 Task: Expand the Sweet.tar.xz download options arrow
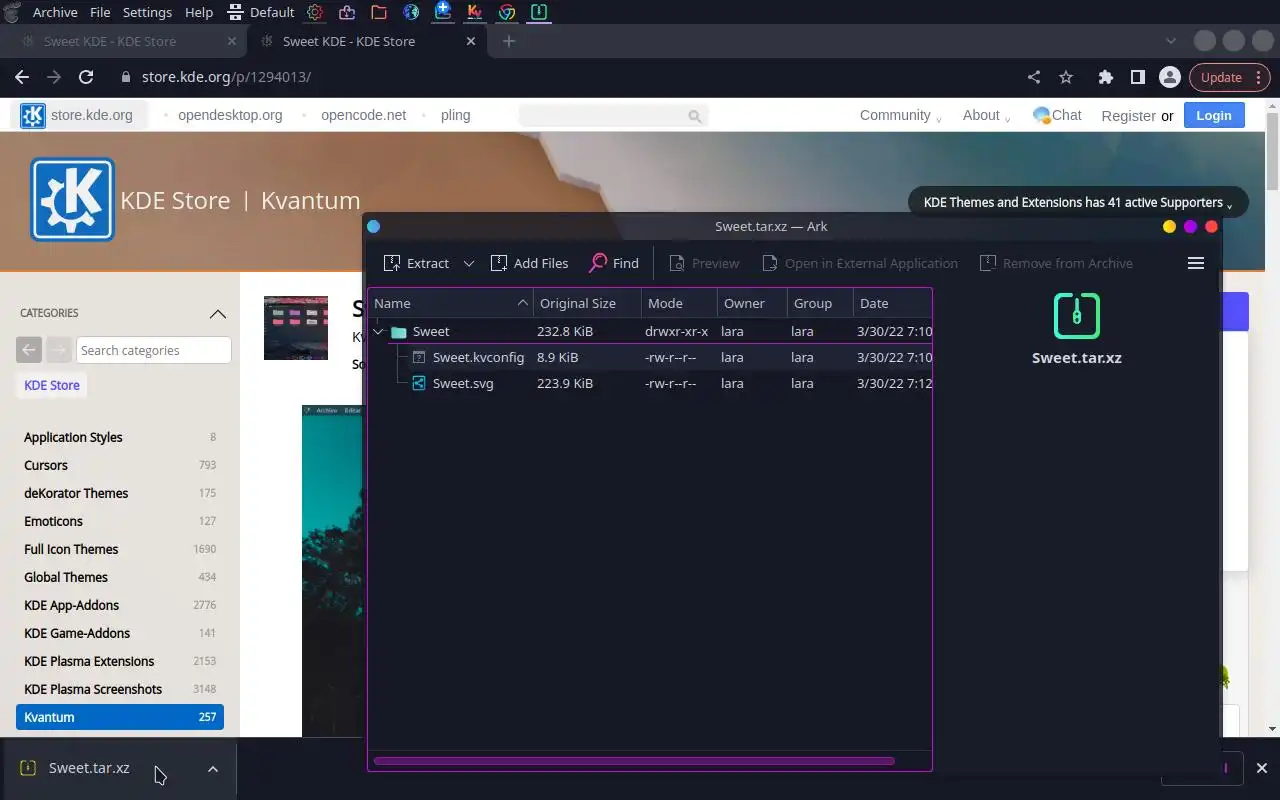212,769
